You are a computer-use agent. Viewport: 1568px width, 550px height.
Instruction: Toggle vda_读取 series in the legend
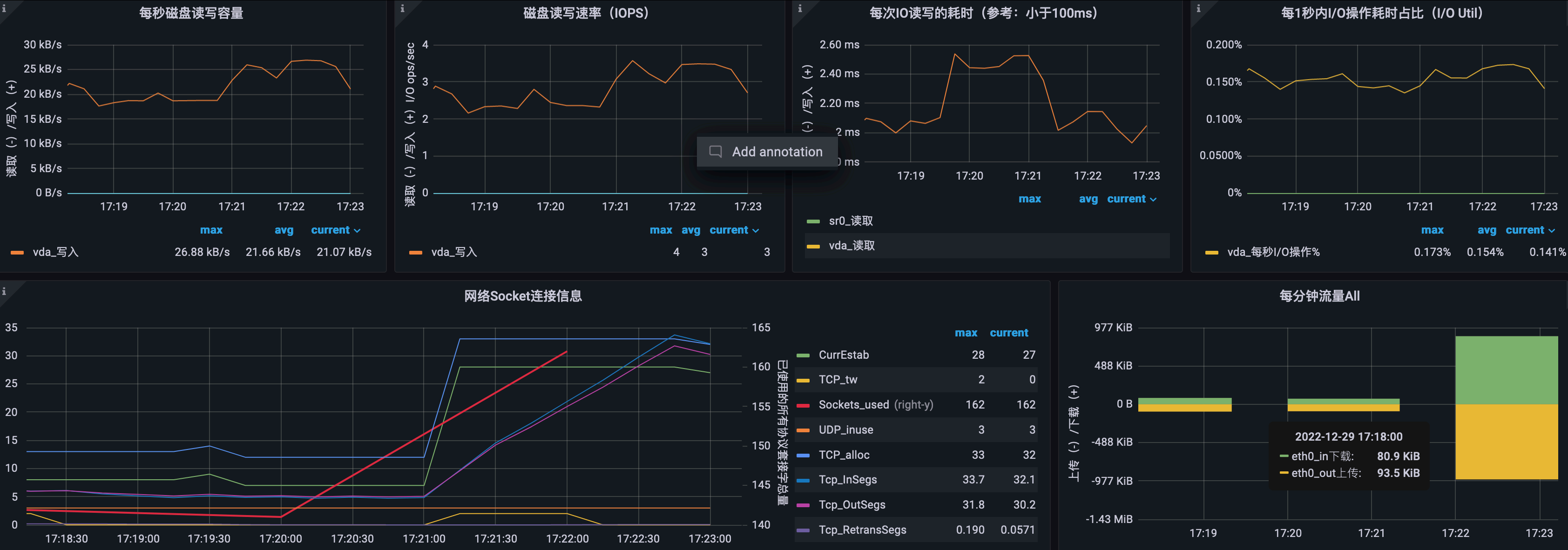click(851, 246)
